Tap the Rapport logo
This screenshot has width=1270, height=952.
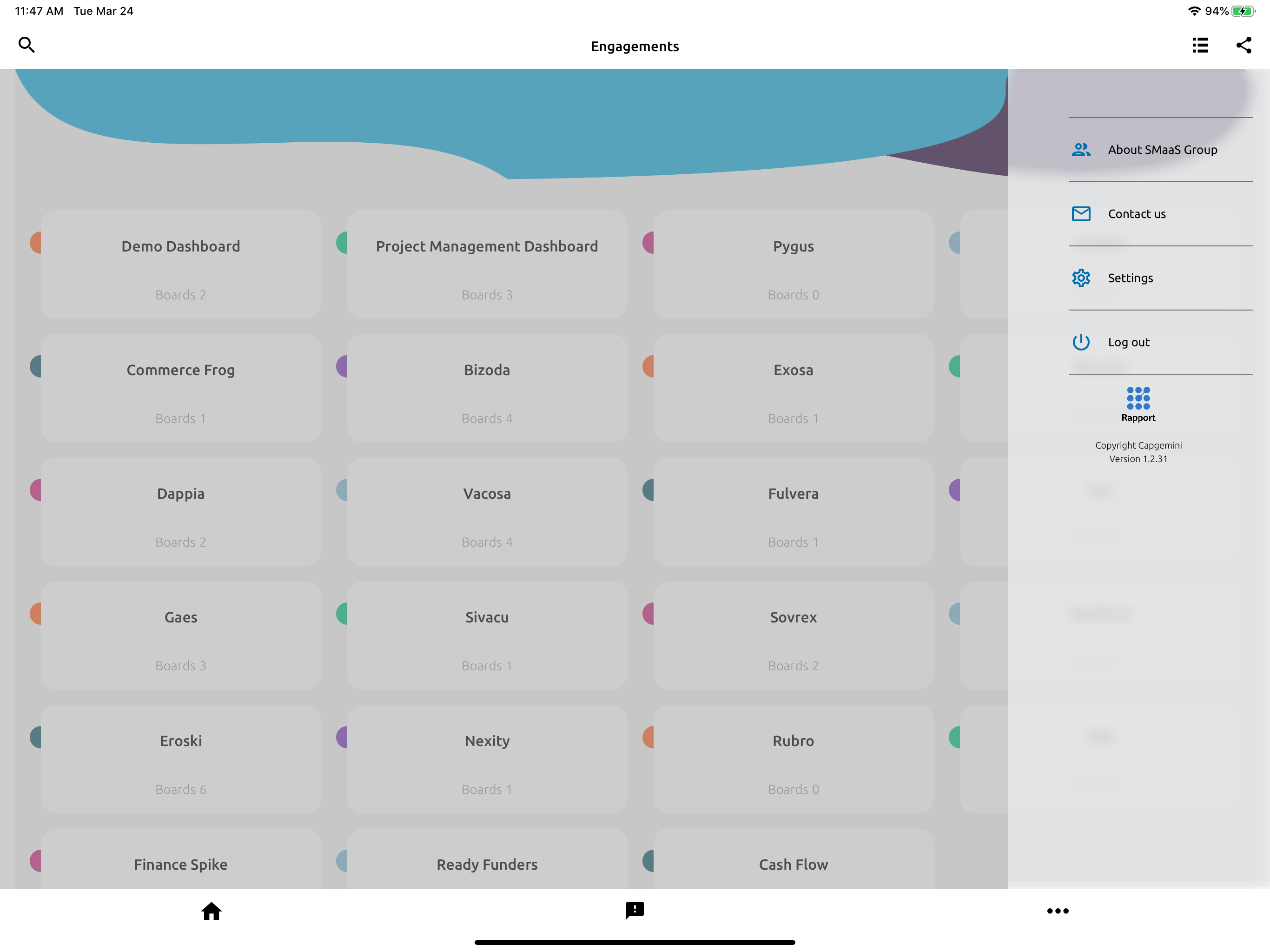(x=1138, y=405)
